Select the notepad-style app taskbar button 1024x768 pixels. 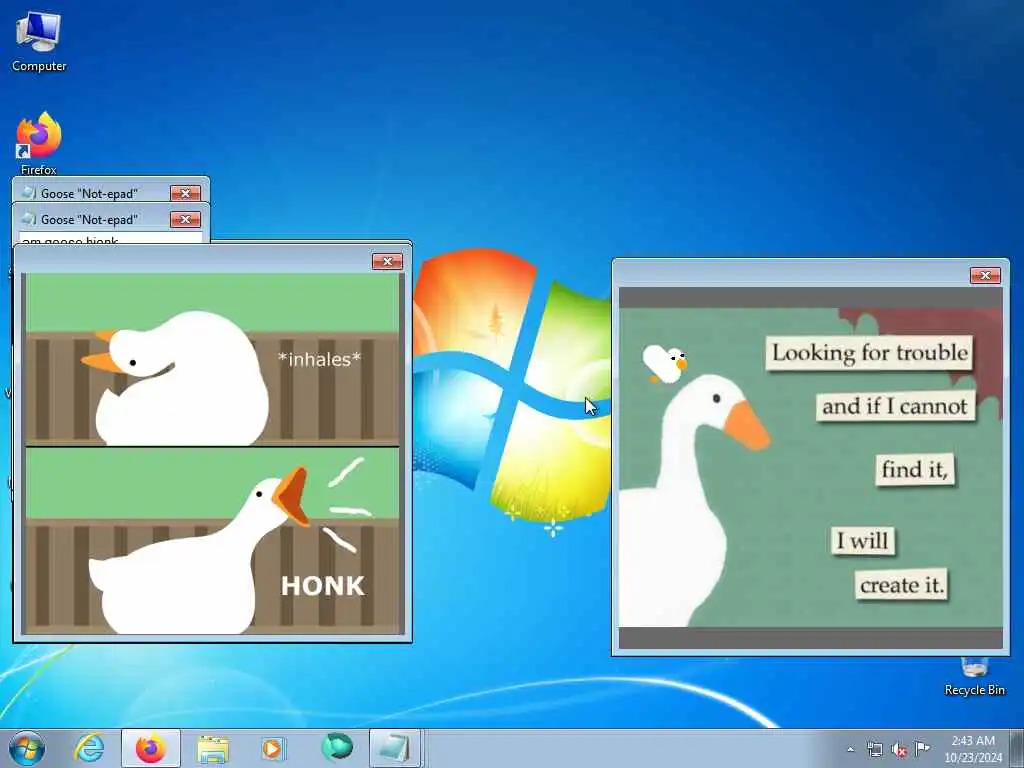(x=394, y=748)
